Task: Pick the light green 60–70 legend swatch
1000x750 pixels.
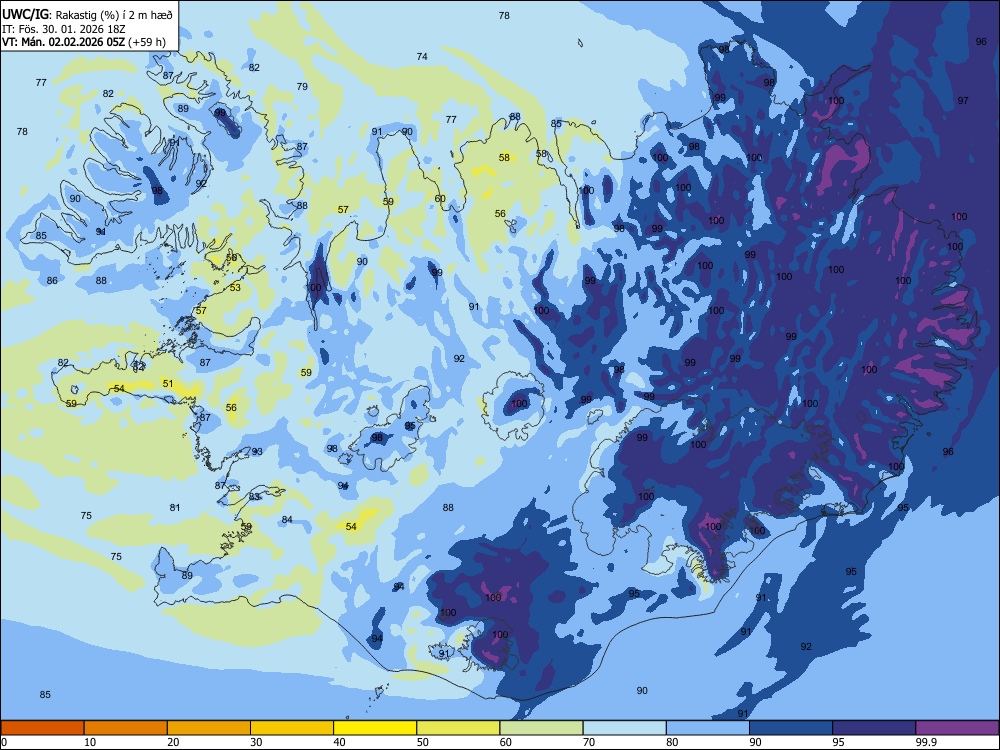Action: pyautogui.click(x=541, y=728)
